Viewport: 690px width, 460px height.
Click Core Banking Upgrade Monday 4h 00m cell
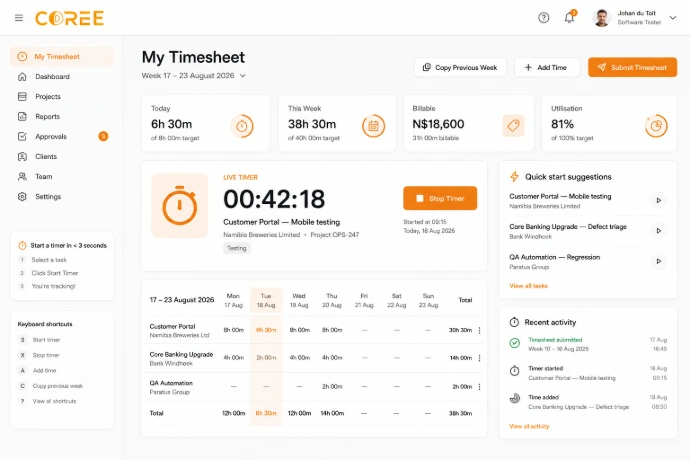coord(233,357)
